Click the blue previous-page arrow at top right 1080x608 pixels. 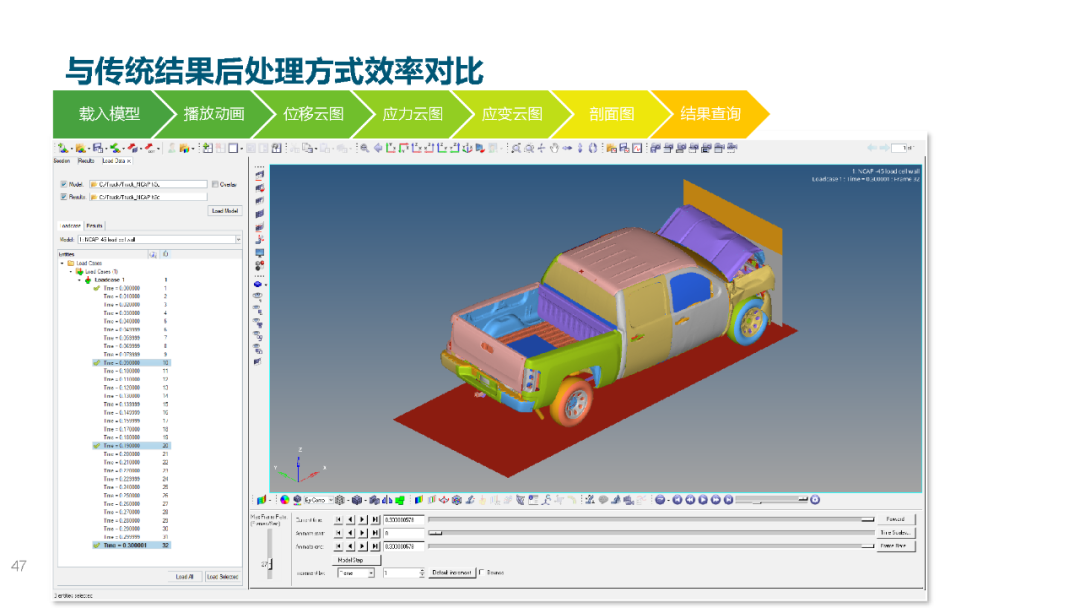872,148
